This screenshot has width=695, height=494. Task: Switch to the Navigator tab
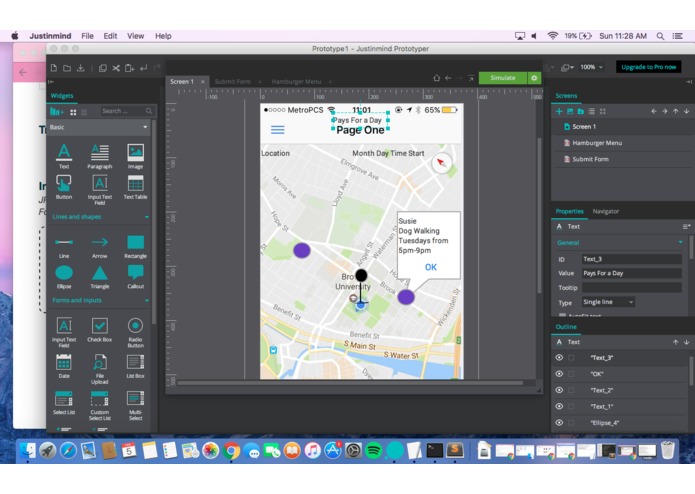point(605,211)
